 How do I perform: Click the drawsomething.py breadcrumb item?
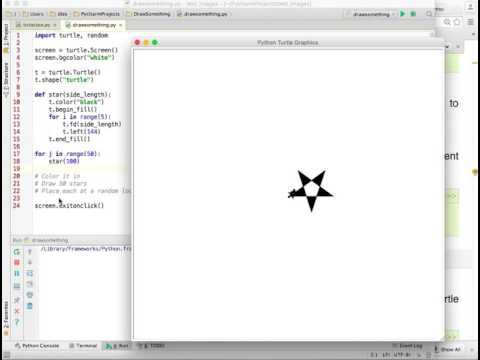[x=202, y=14]
